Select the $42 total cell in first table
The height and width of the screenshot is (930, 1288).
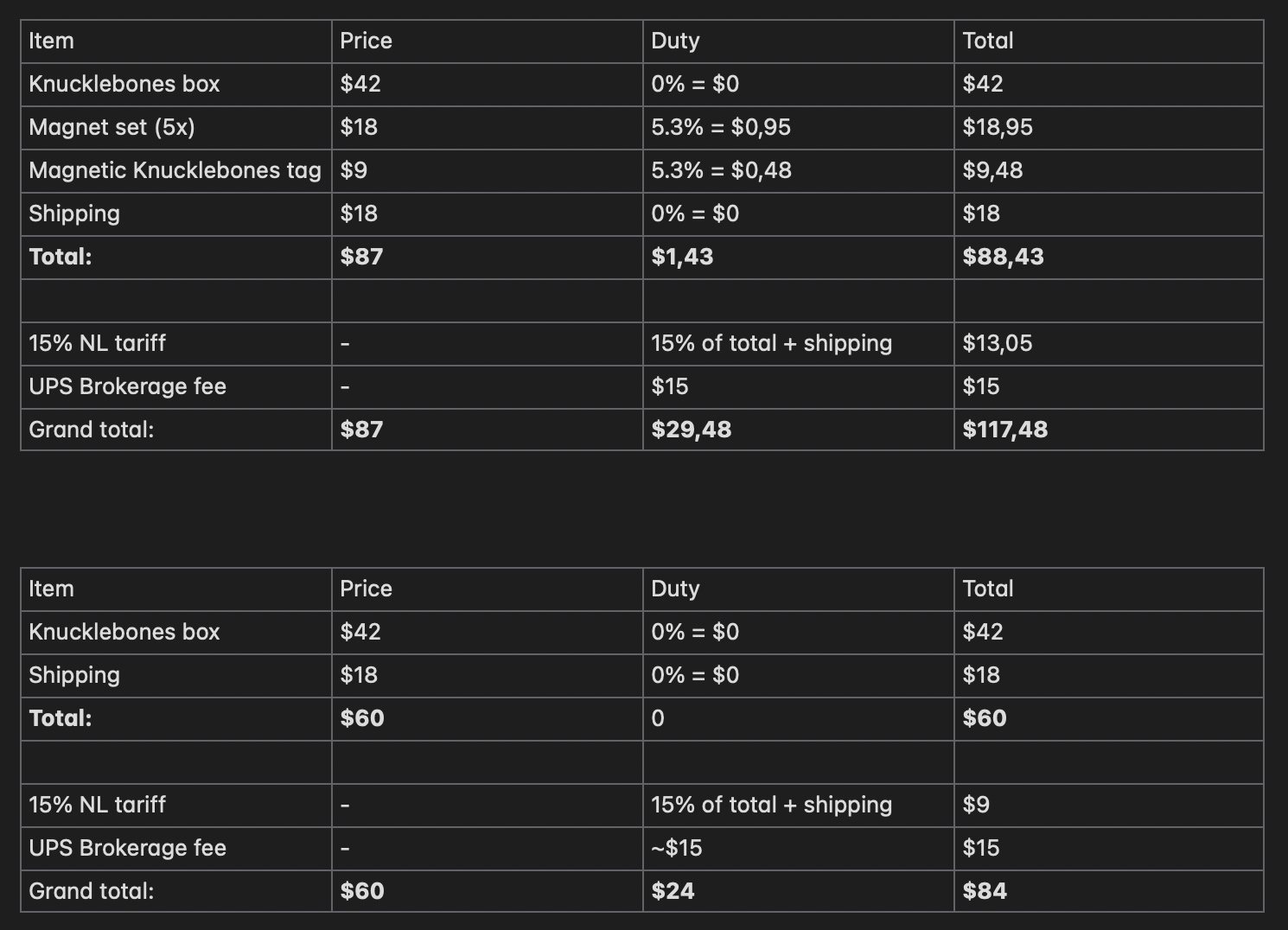pos(983,84)
